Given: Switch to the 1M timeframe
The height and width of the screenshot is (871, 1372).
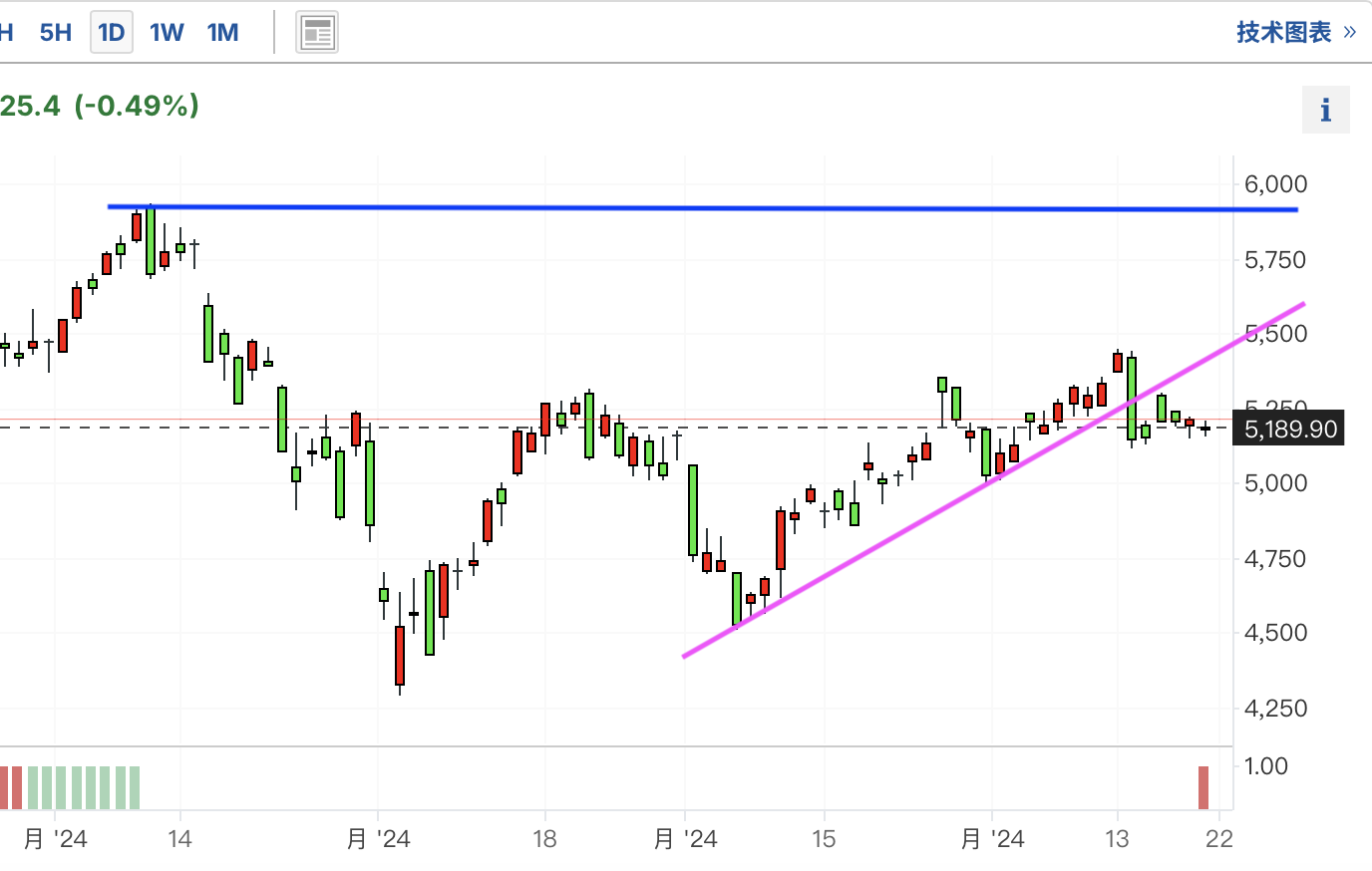Looking at the screenshot, I should tap(222, 33).
